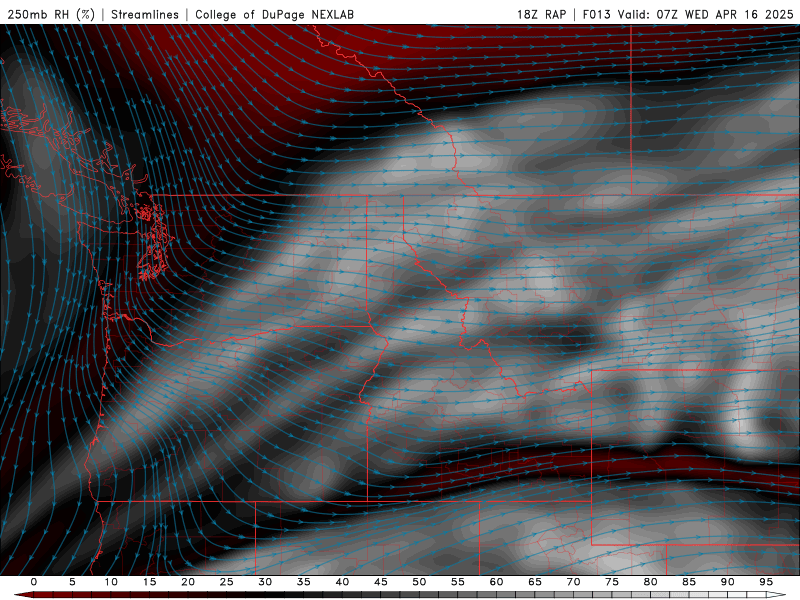Click the 65 label on the RH legend
Screen dimensions: 800x600
(x=535, y=582)
